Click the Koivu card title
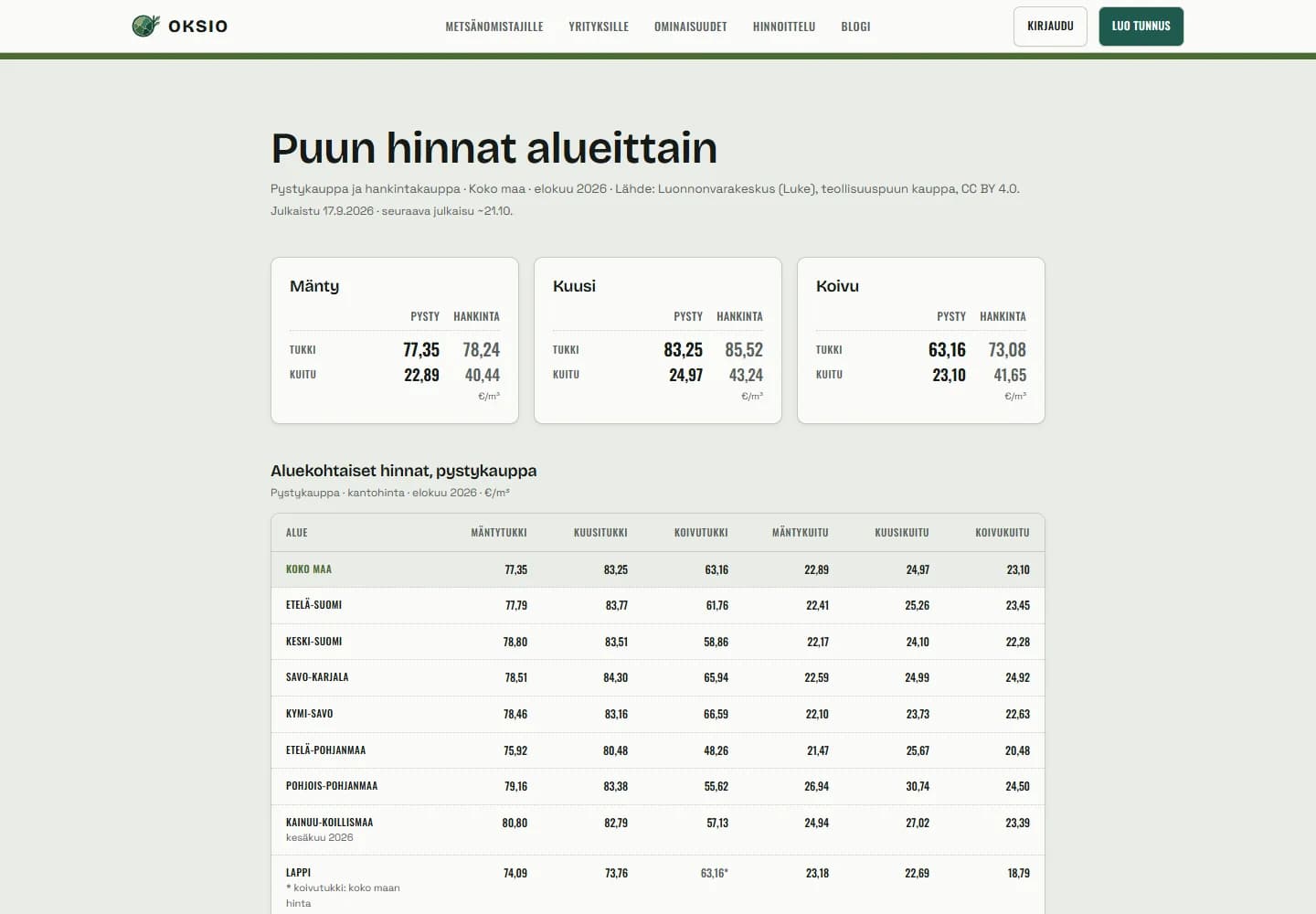Screen dimensions: 1316x914 (837, 286)
